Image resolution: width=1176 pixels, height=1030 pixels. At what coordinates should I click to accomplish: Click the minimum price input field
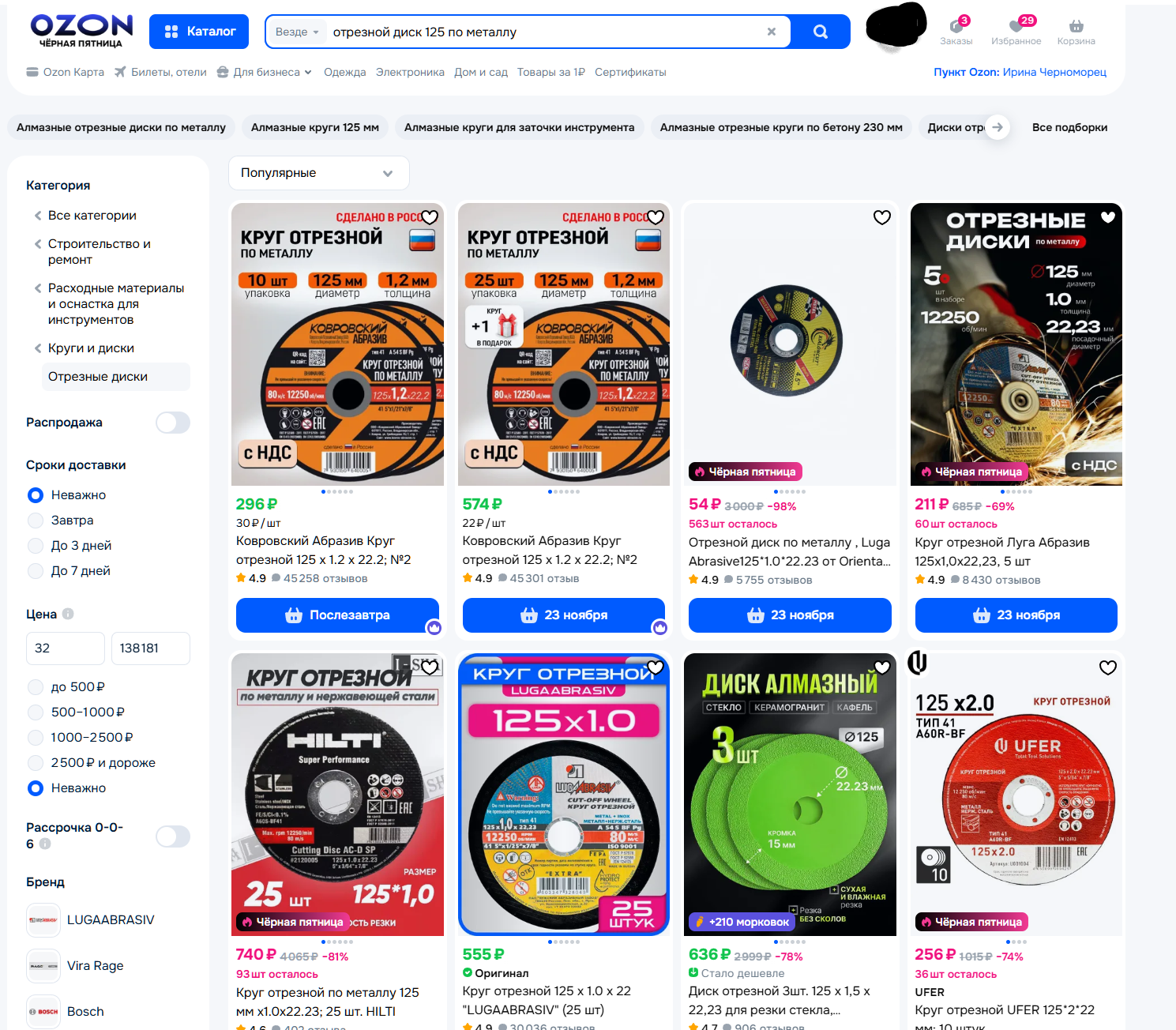tap(66, 648)
